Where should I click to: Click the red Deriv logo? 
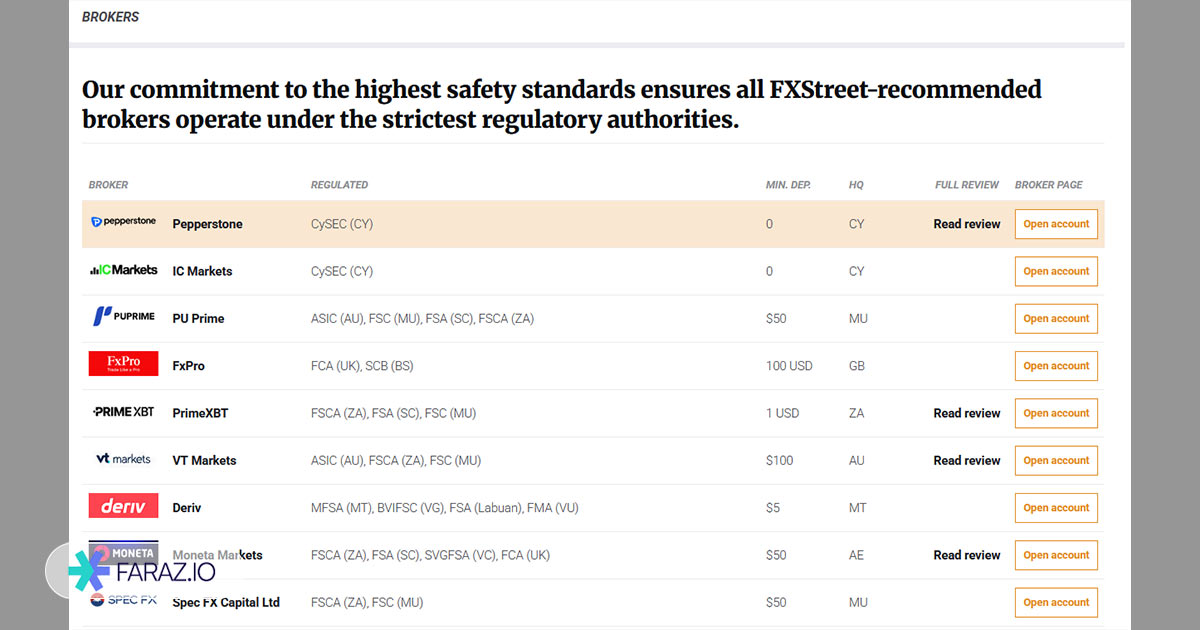click(x=123, y=506)
